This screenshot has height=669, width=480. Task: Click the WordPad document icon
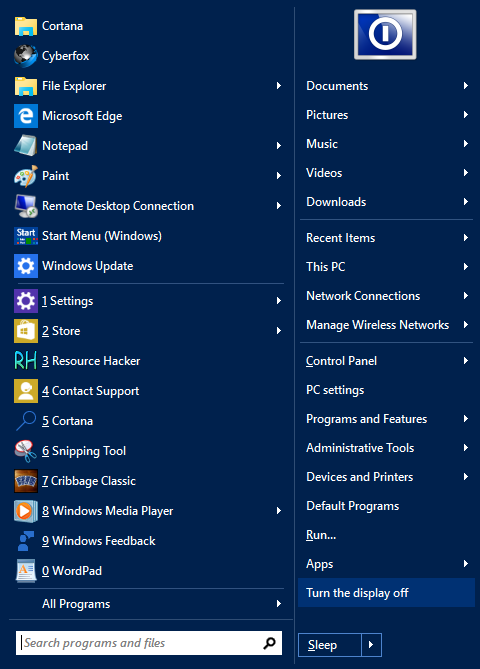26,571
